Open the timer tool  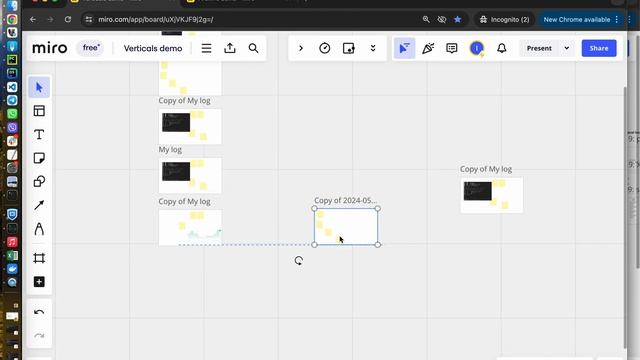click(x=324, y=48)
